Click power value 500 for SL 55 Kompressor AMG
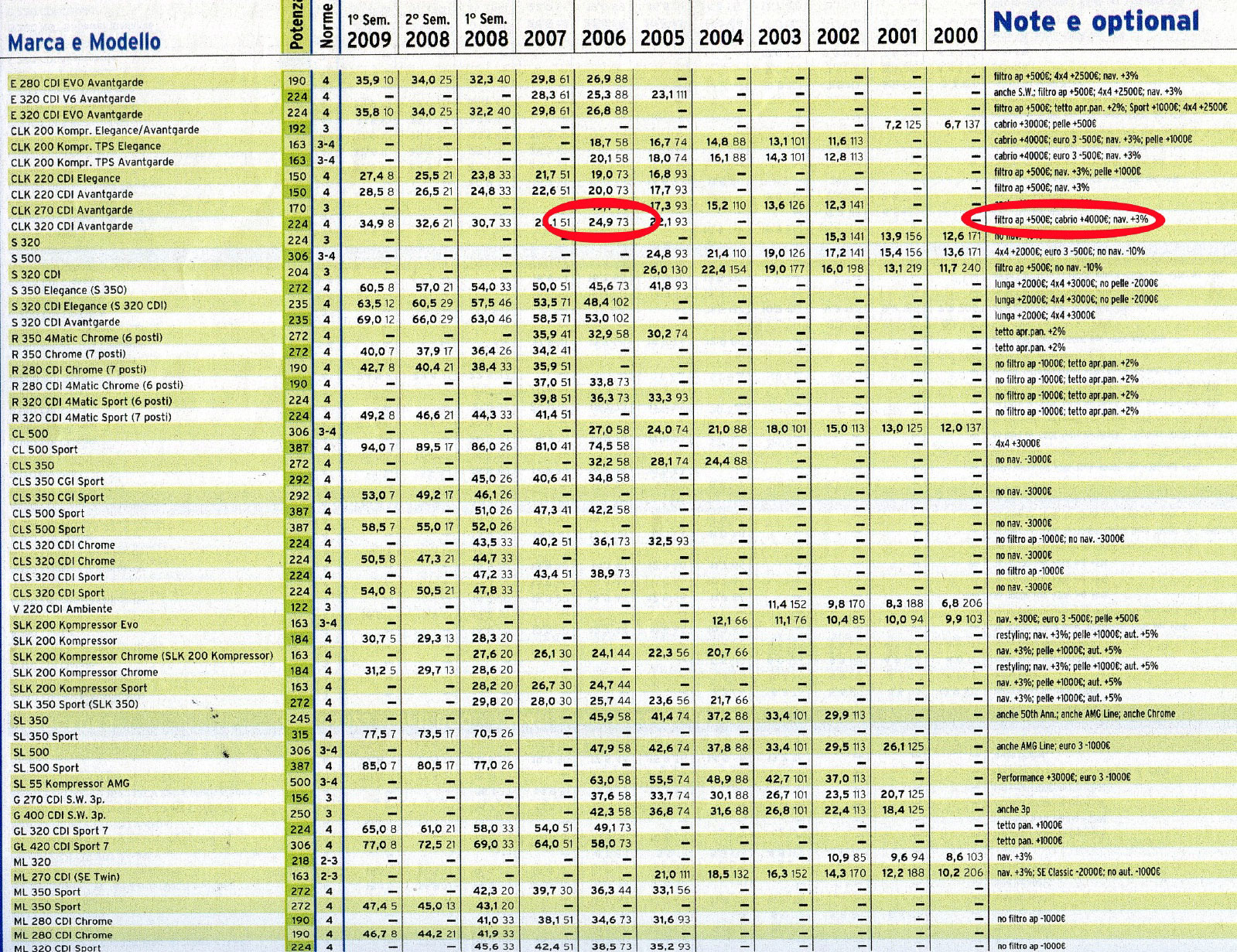 tap(299, 782)
